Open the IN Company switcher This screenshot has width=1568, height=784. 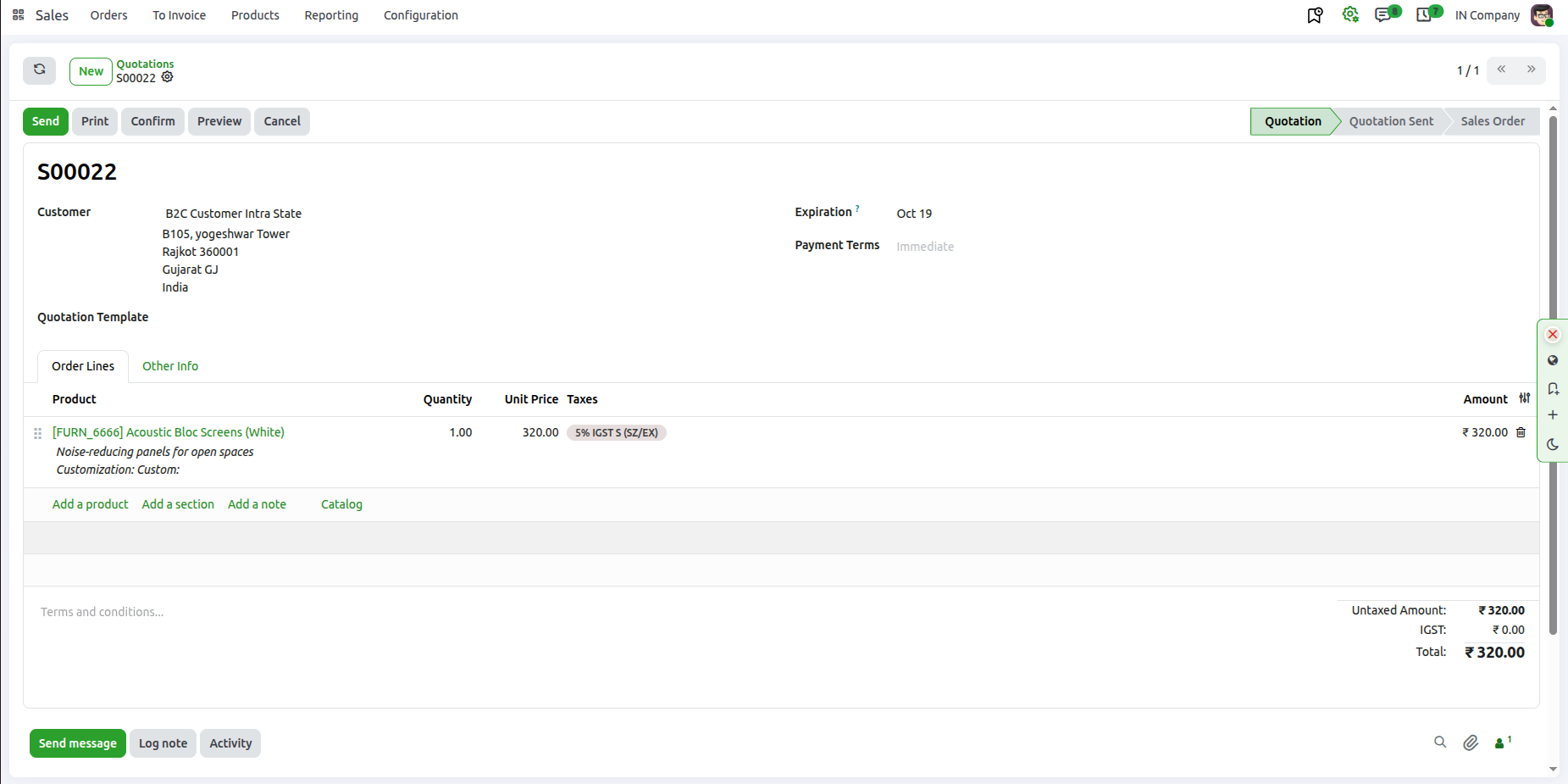1488,15
